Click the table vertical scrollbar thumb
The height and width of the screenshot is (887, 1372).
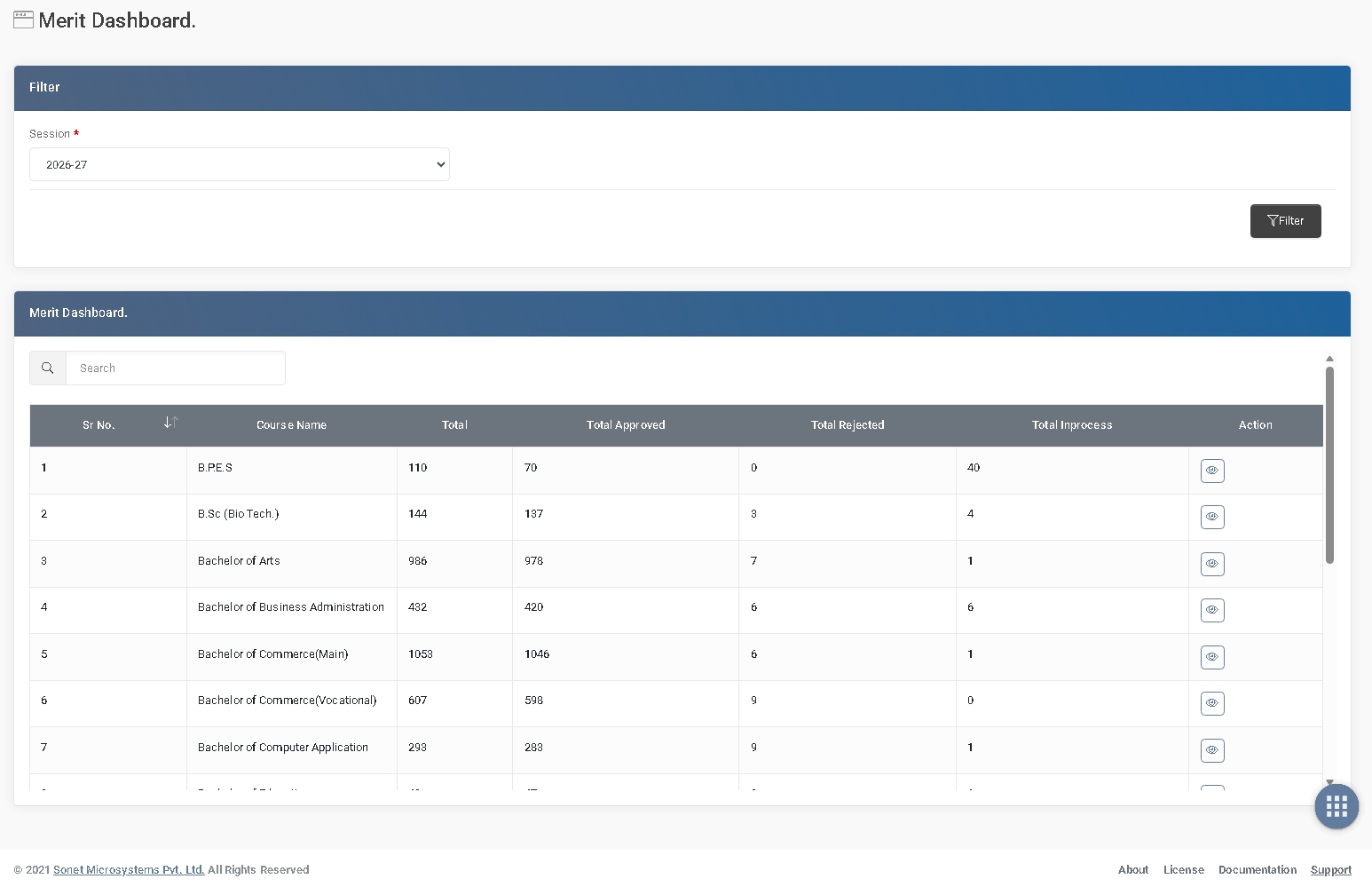[1329, 465]
